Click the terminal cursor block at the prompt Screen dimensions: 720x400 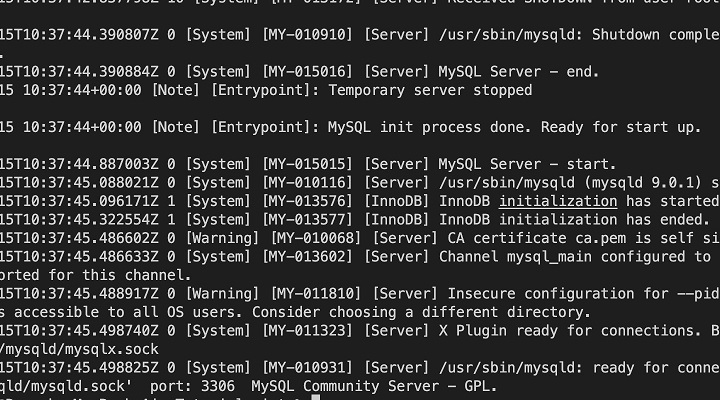pyautogui.click(x=315, y=397)
